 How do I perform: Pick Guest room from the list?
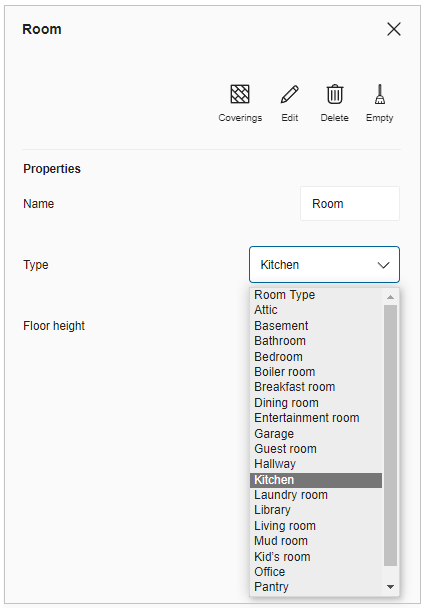(x=316, y=449)
